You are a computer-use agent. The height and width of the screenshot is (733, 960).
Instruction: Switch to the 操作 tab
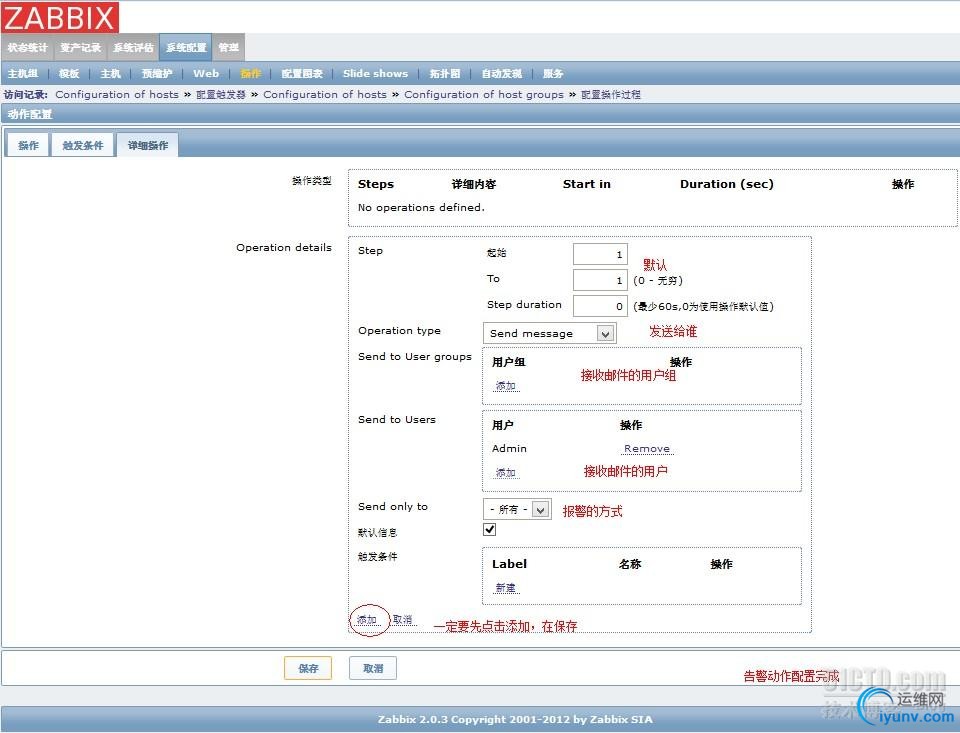point(28,145)
